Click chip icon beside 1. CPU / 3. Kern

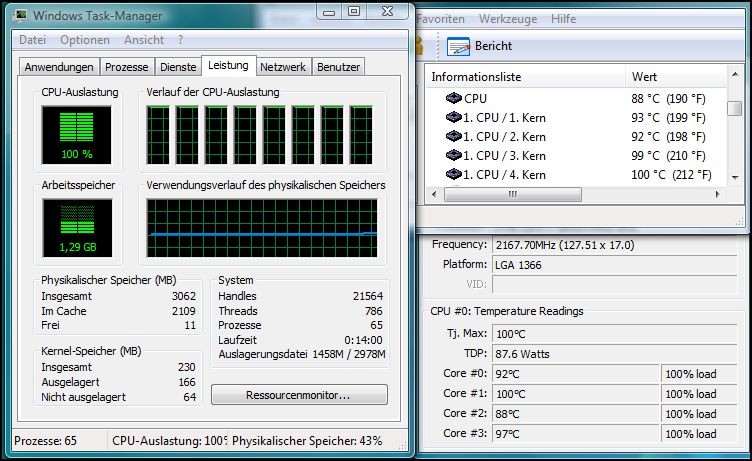(x=453, y=155)
